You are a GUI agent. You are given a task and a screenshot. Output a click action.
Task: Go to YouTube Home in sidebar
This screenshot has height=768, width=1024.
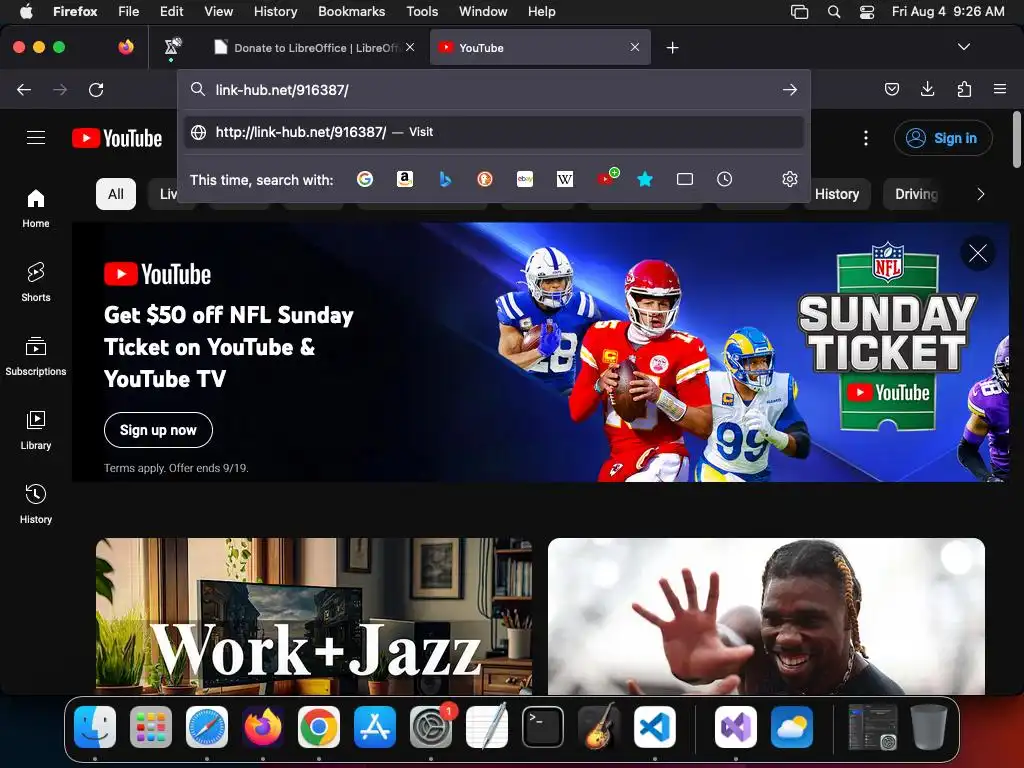pos(36,208)
